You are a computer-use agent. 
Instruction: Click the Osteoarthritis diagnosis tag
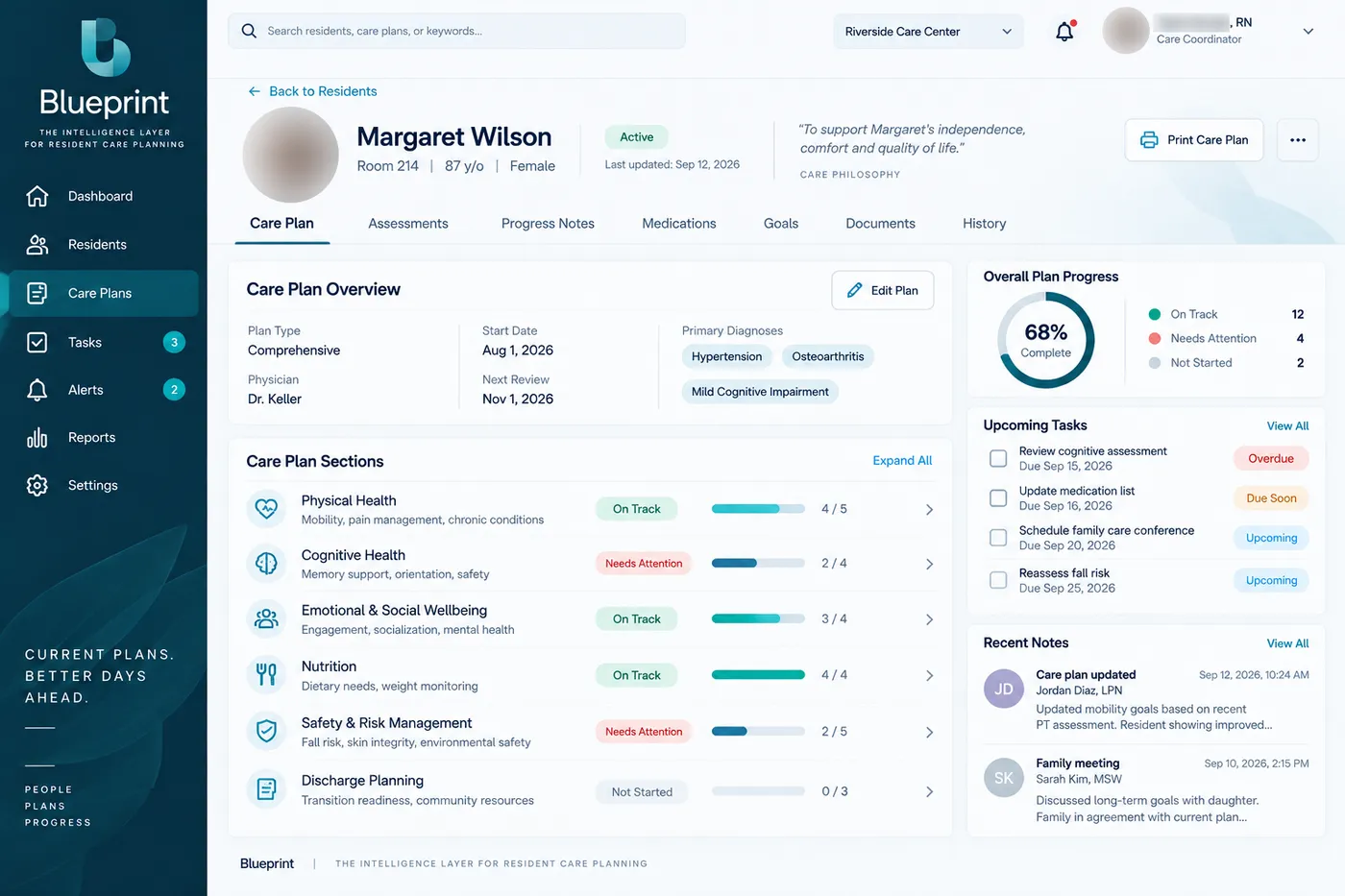[x=827, y=357]
